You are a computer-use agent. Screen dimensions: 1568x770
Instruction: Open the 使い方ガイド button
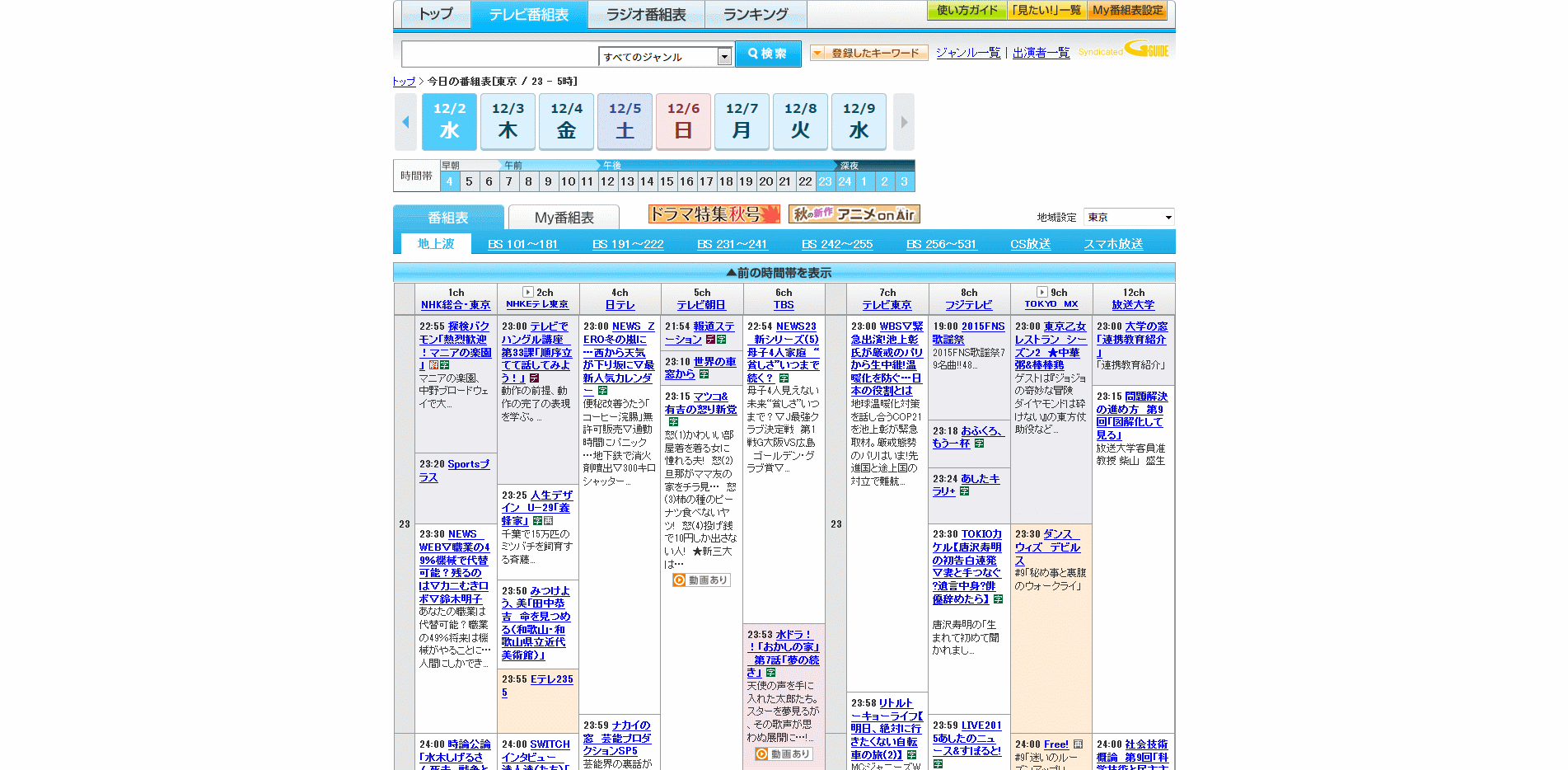coord(967,11)
